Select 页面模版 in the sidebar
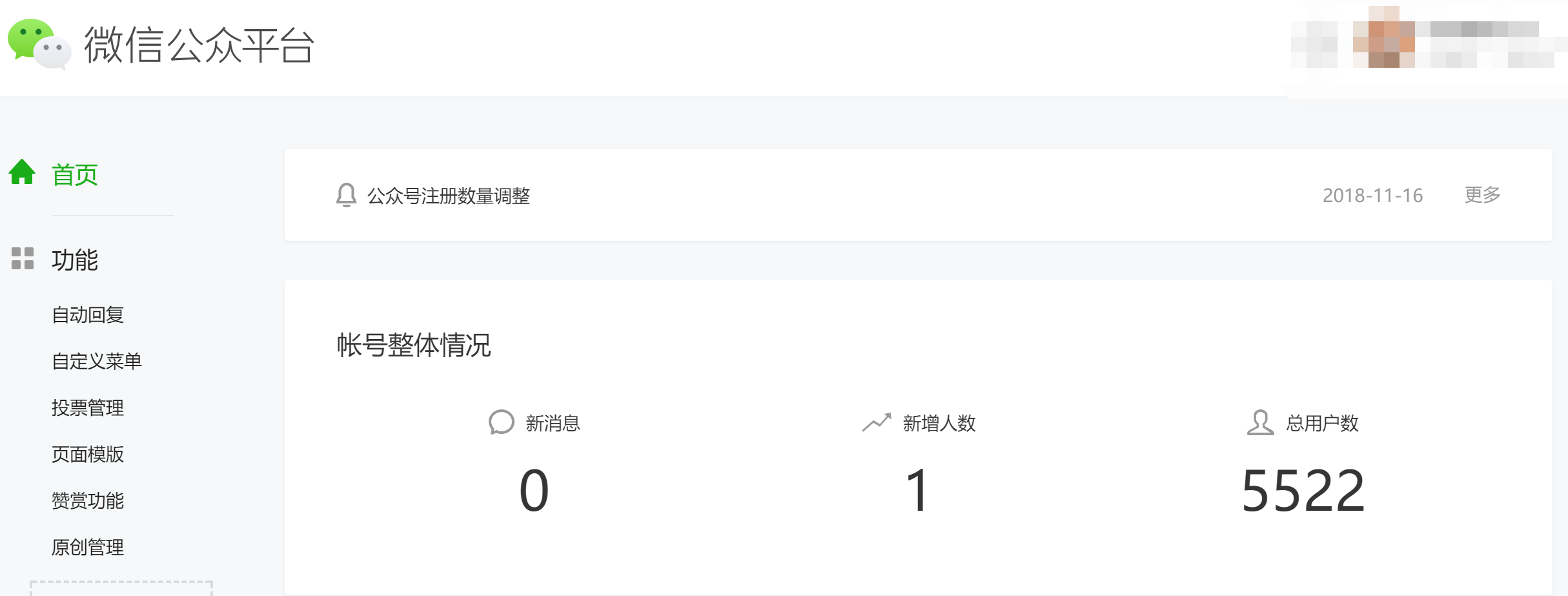This screenshot has width=1568, height=596. coord(88,455)
